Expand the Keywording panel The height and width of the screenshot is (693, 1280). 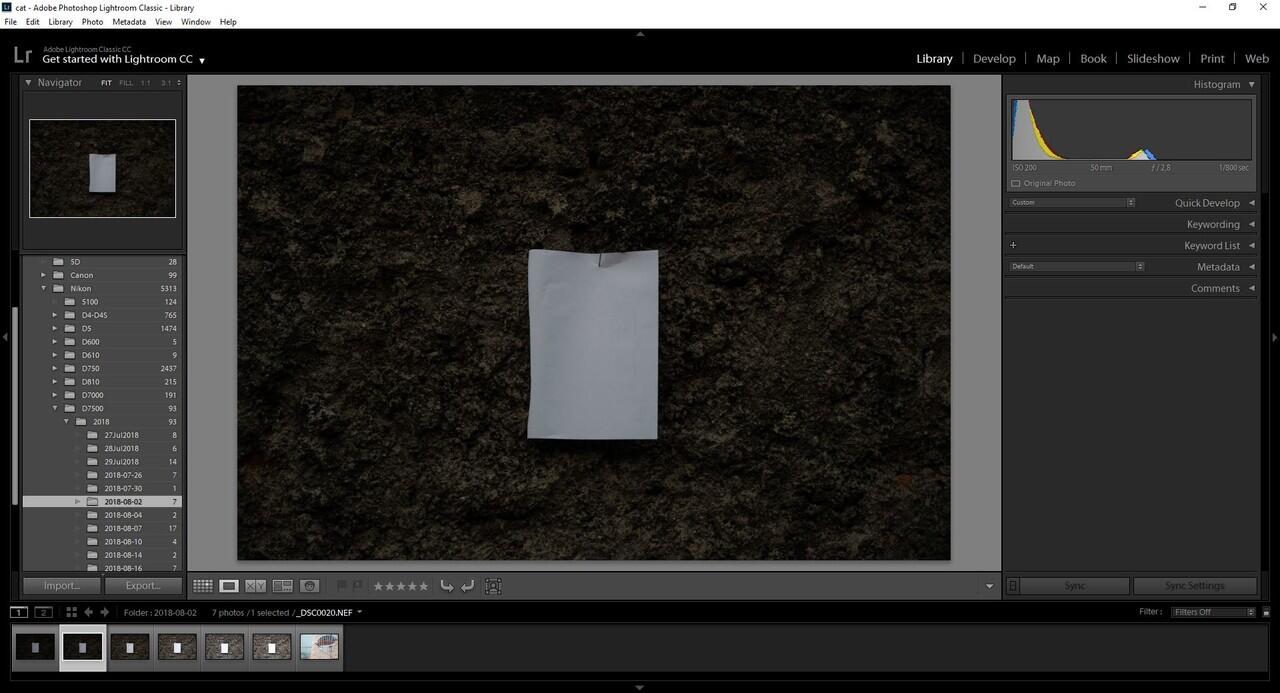tap(1251, 224)
